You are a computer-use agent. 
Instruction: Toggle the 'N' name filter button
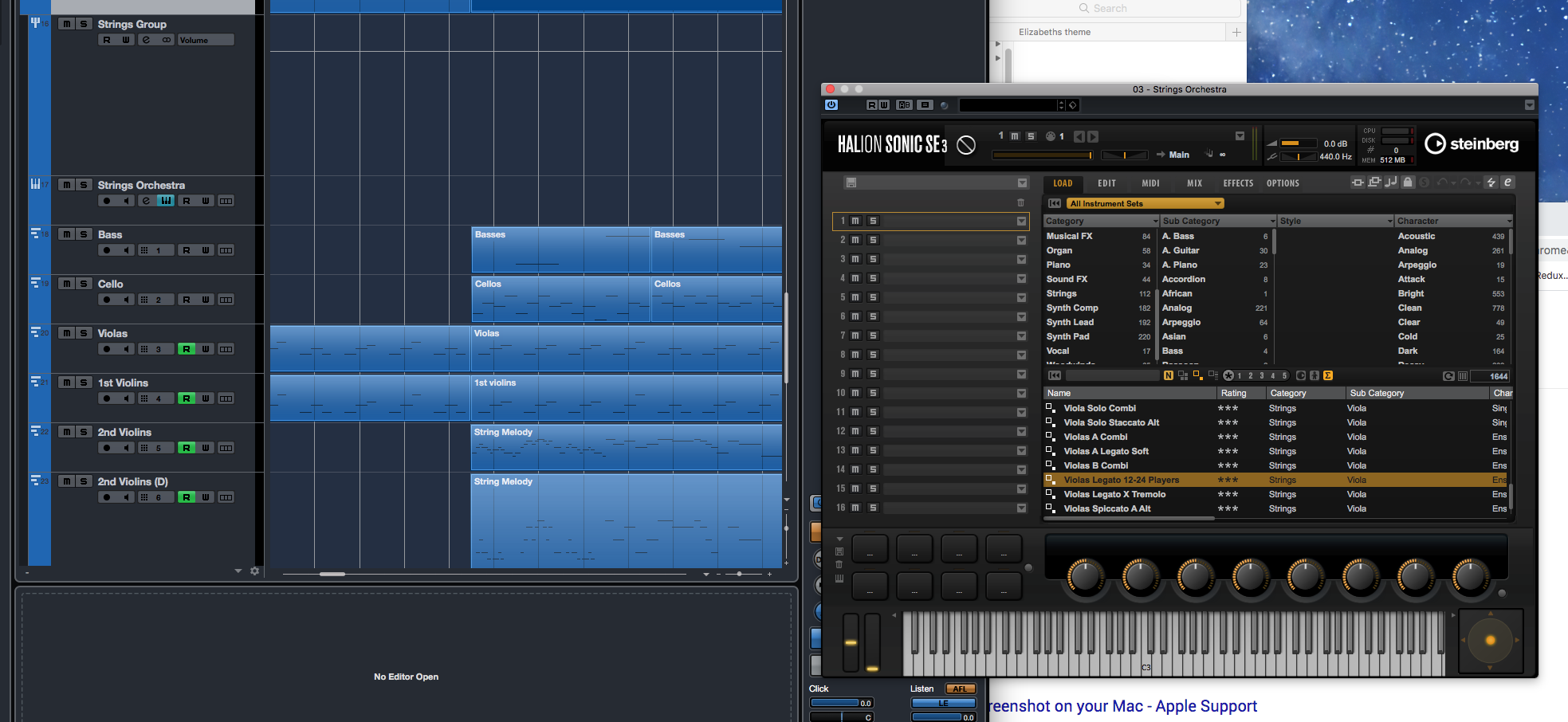pos(1168,375)
